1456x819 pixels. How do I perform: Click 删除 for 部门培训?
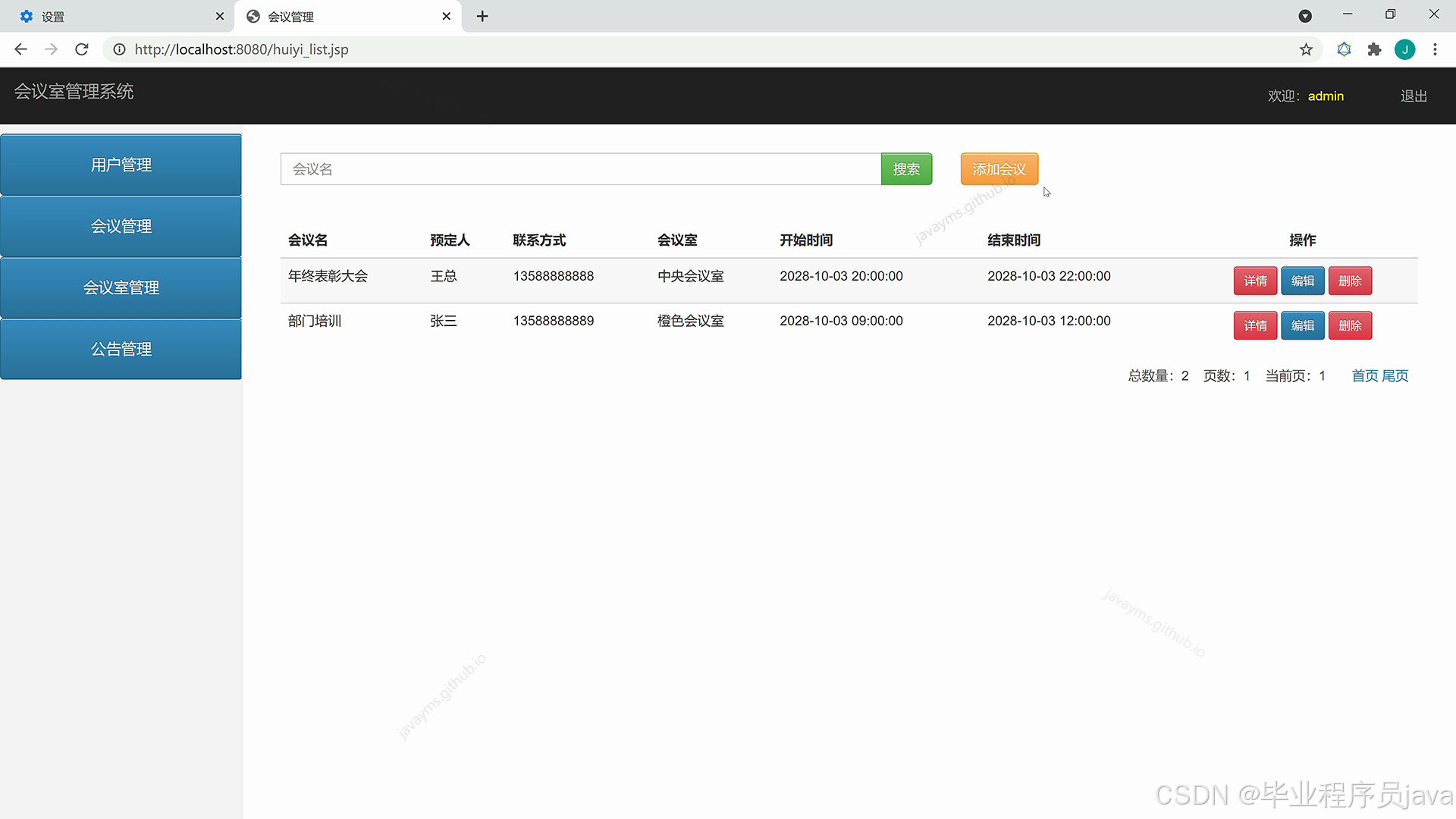point(1350,325)
